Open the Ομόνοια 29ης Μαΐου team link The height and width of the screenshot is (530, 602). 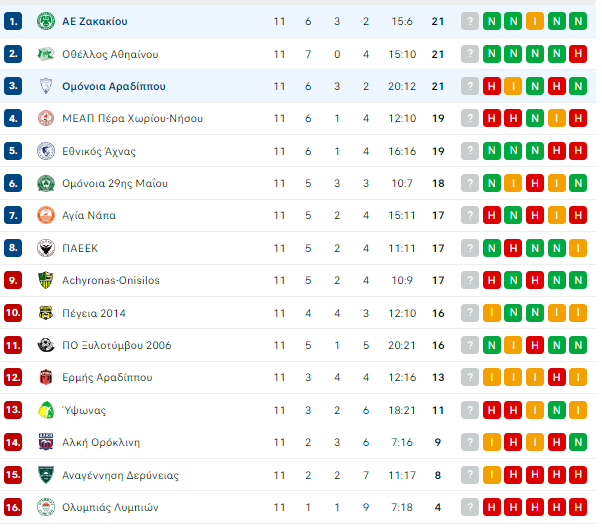point(114,184)
